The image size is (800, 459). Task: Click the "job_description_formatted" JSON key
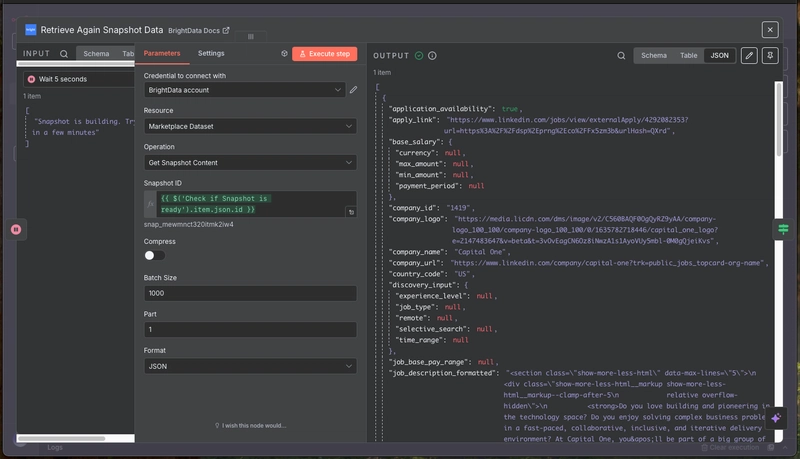click(443, 373)
